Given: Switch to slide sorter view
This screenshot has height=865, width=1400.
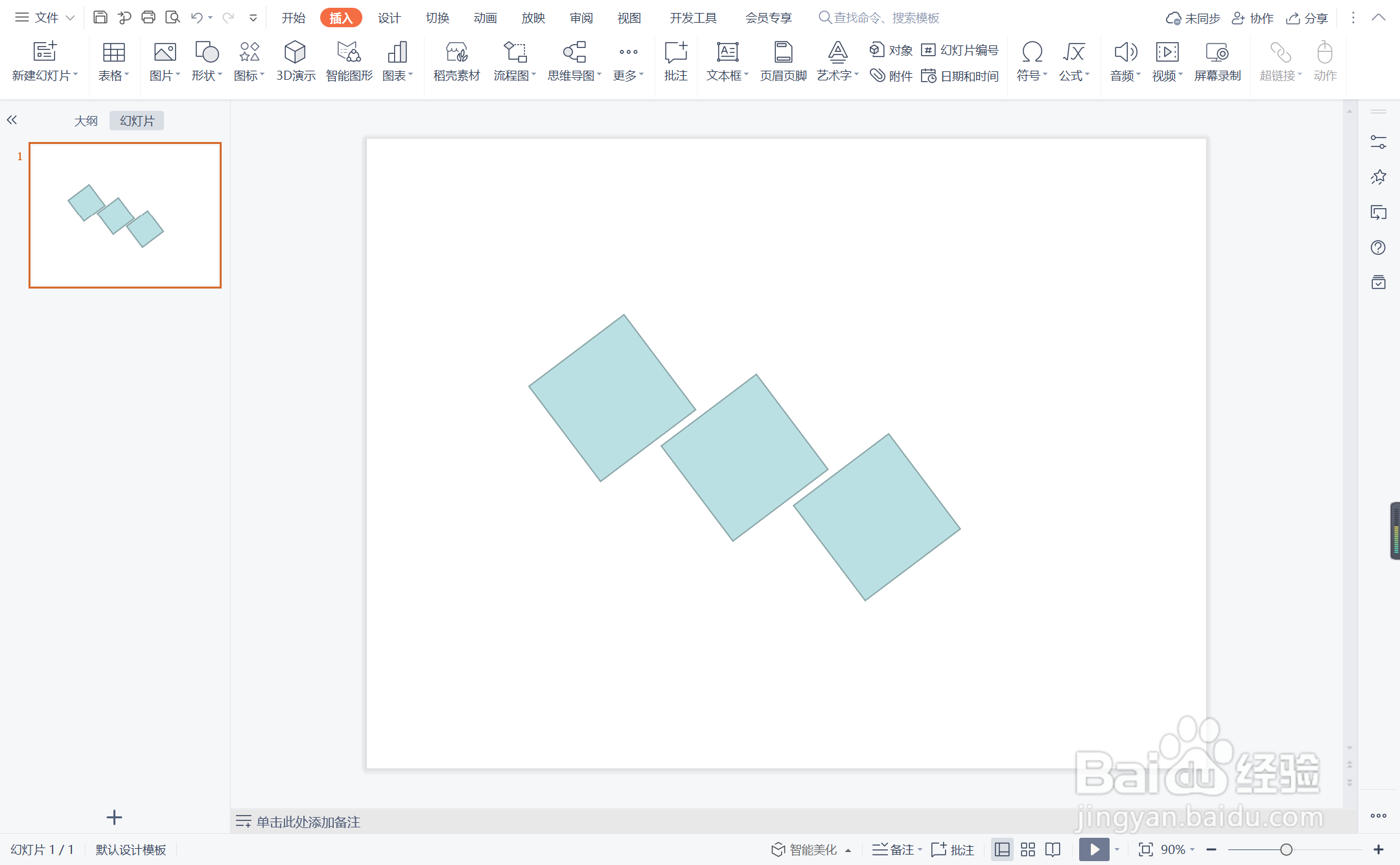Looking at the screenshot, I should tap(1028, 849).
